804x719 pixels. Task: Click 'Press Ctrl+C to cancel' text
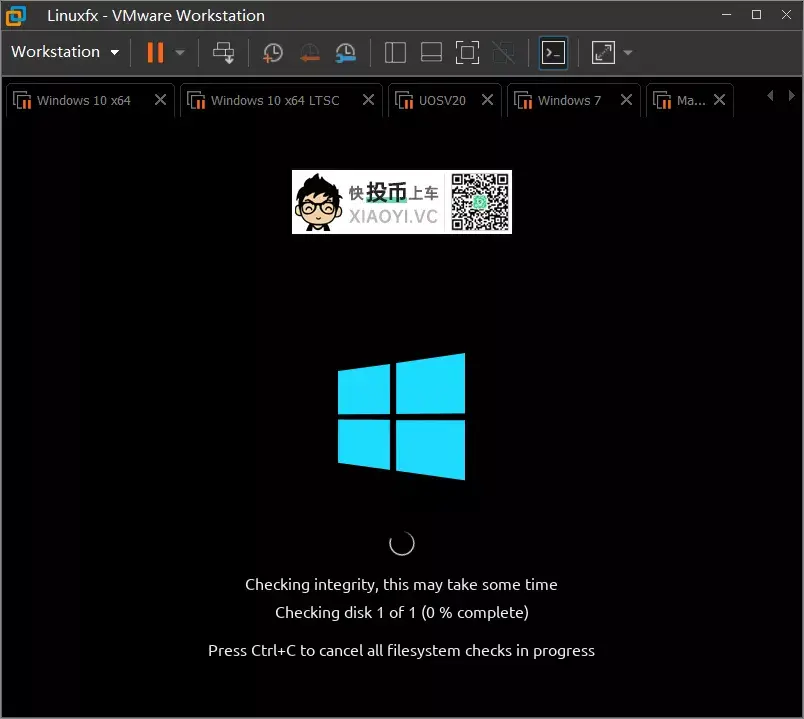(401, 650)
